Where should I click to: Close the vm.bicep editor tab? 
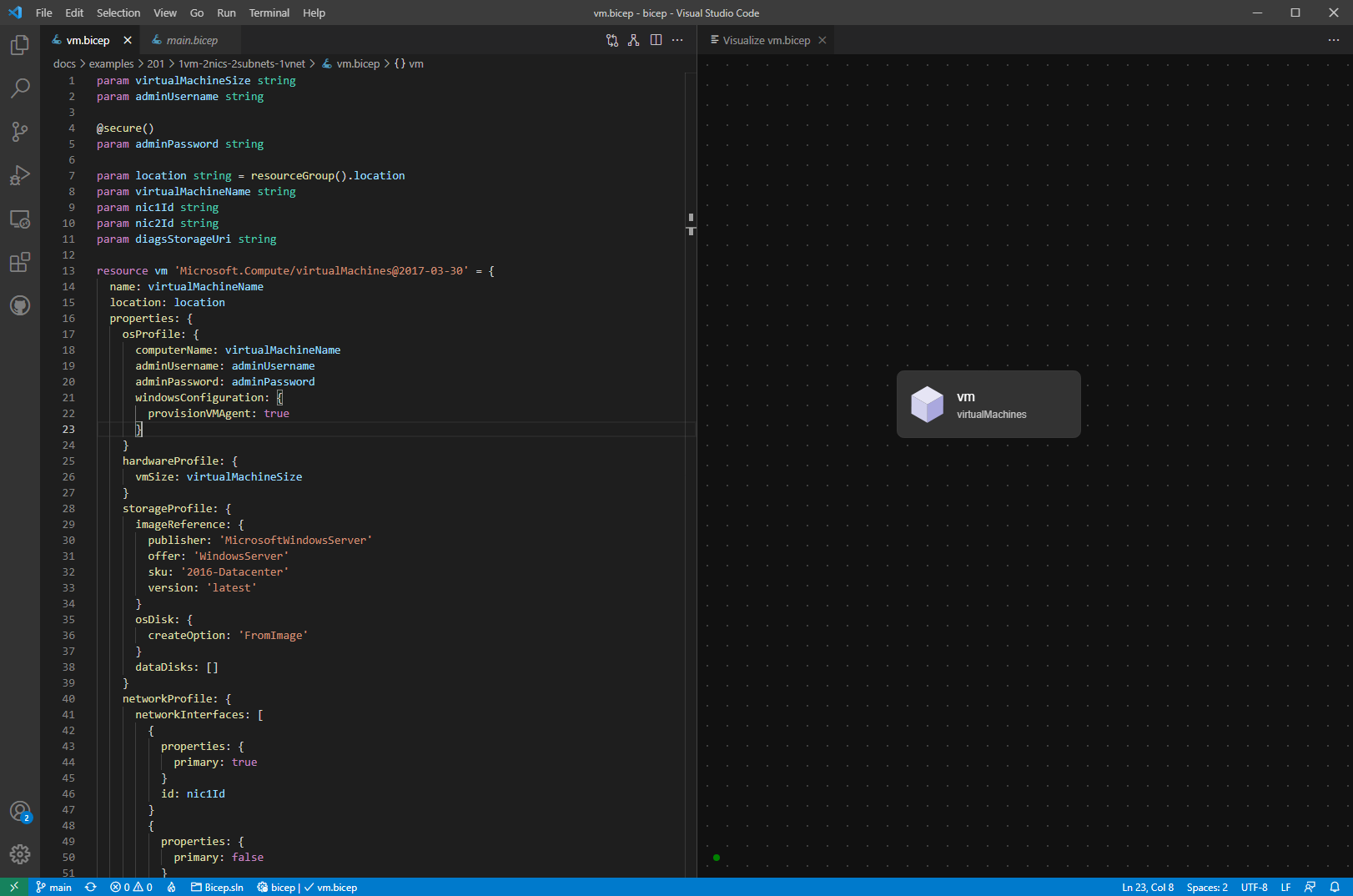point(128,40)
